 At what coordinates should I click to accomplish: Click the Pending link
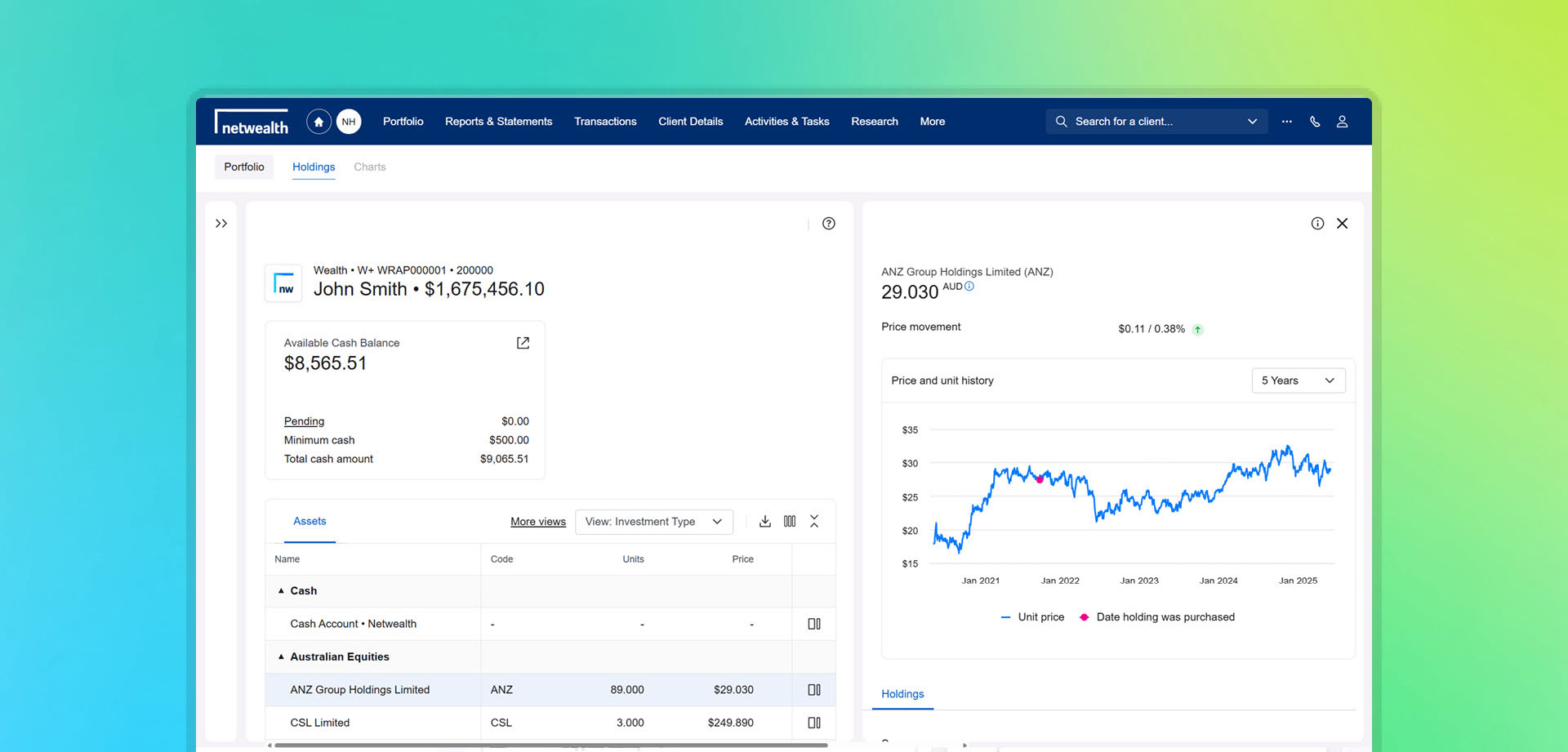pyautogui.click(x=304, y=422)
